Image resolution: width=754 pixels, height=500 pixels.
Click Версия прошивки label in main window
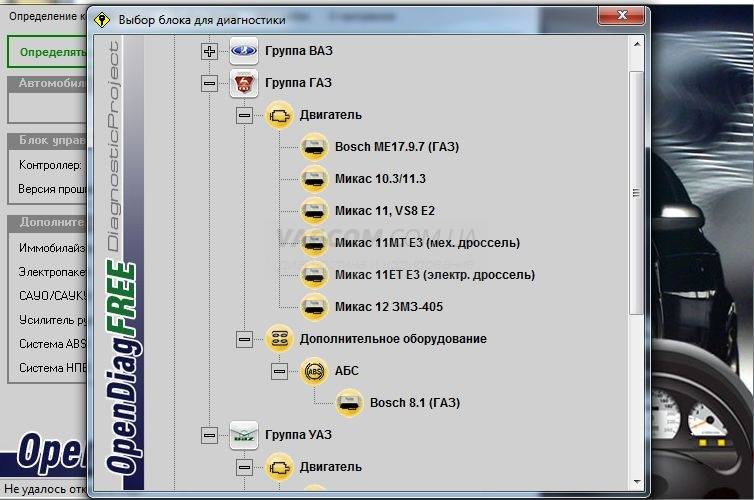[x=52, y=189]
